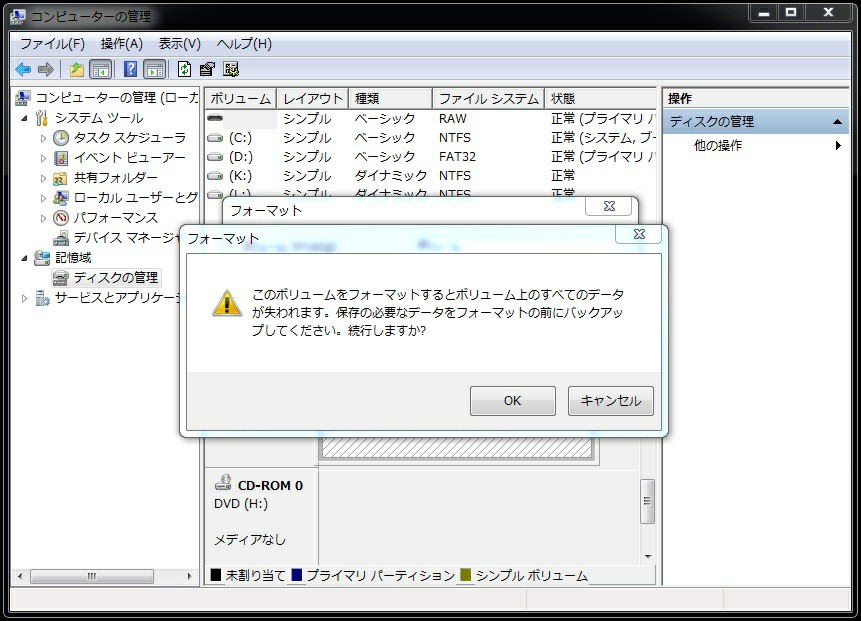This screenshot has height=621, width=861.
Task: Confirm the format with OK
Action: (512, 401)
